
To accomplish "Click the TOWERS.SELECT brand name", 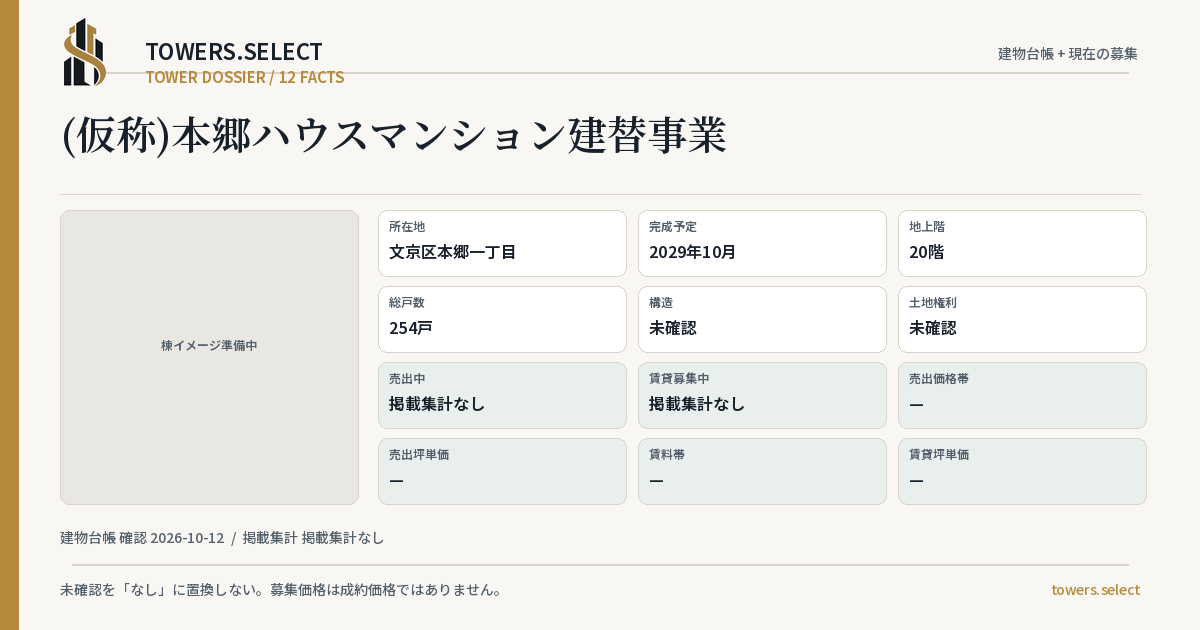I will [234, 52].
